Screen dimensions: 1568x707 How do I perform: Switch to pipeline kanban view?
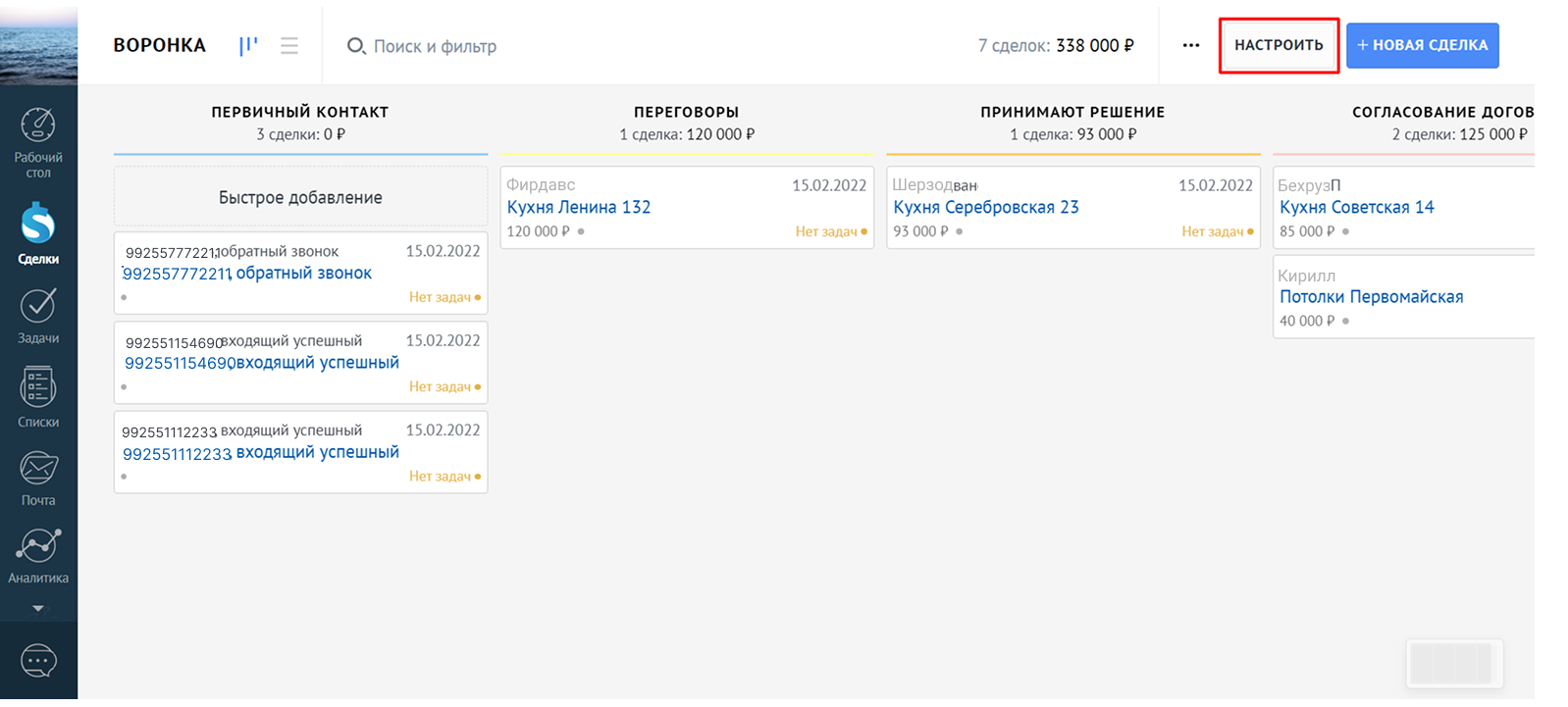click(248, 46)
